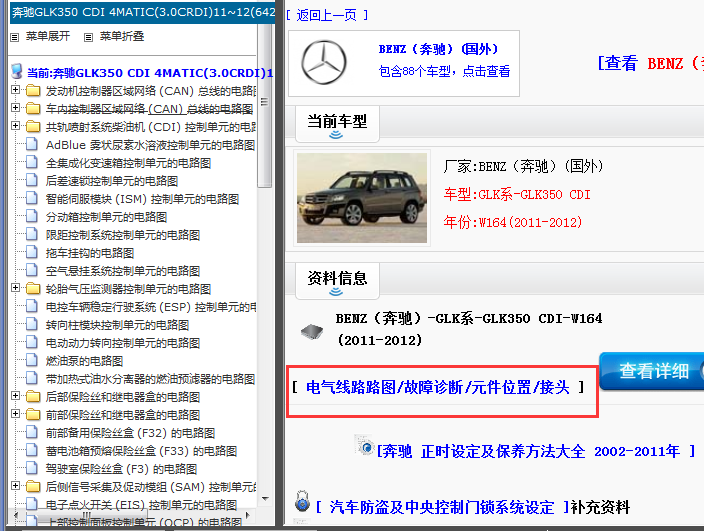Viewport: 704px width, 531px height.
Task: Select 蓄电池箱预熔保险丝盒 (F33) 的电路图 item
Action: (x=141, y=451)
